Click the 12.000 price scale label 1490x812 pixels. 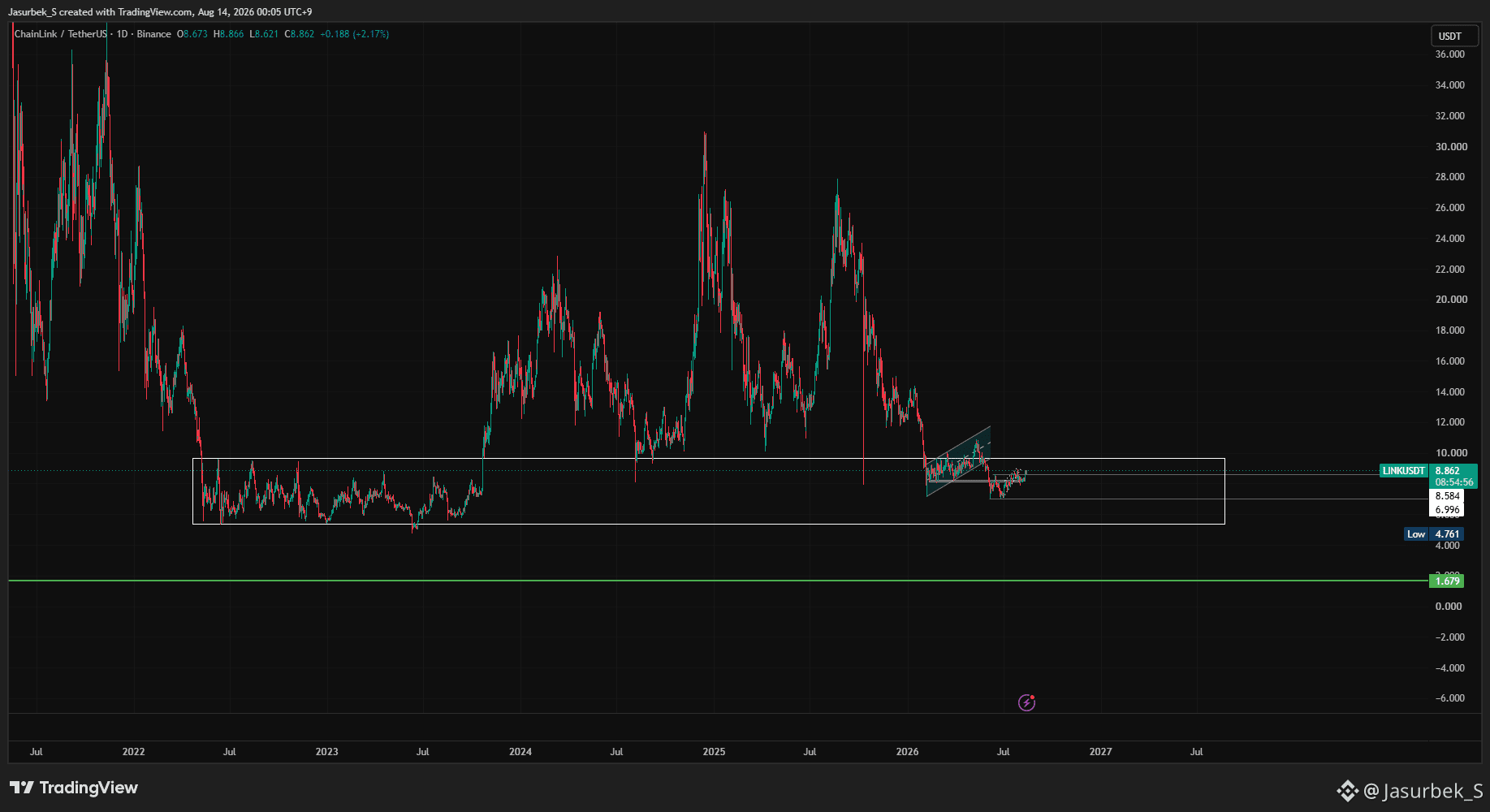point(1450,422)
